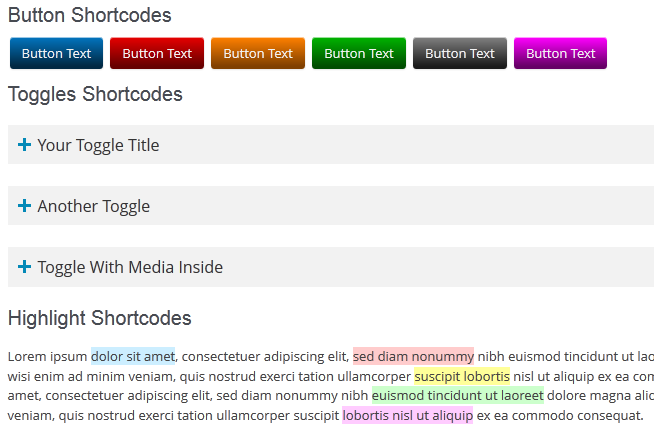Click the Highlight Shortcodes heading
The height and width of the screenshot is (430, 654).
pyautogui.click(x=100, y=318)
